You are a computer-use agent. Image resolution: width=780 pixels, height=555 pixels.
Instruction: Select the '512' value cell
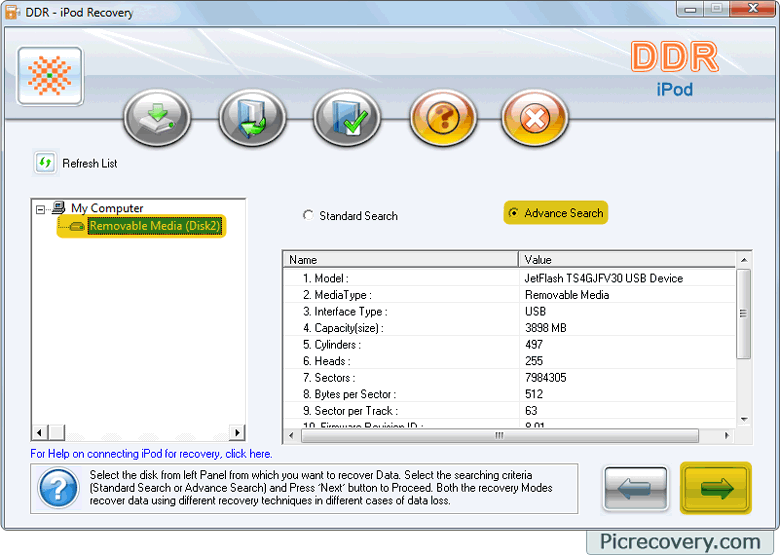534,394
